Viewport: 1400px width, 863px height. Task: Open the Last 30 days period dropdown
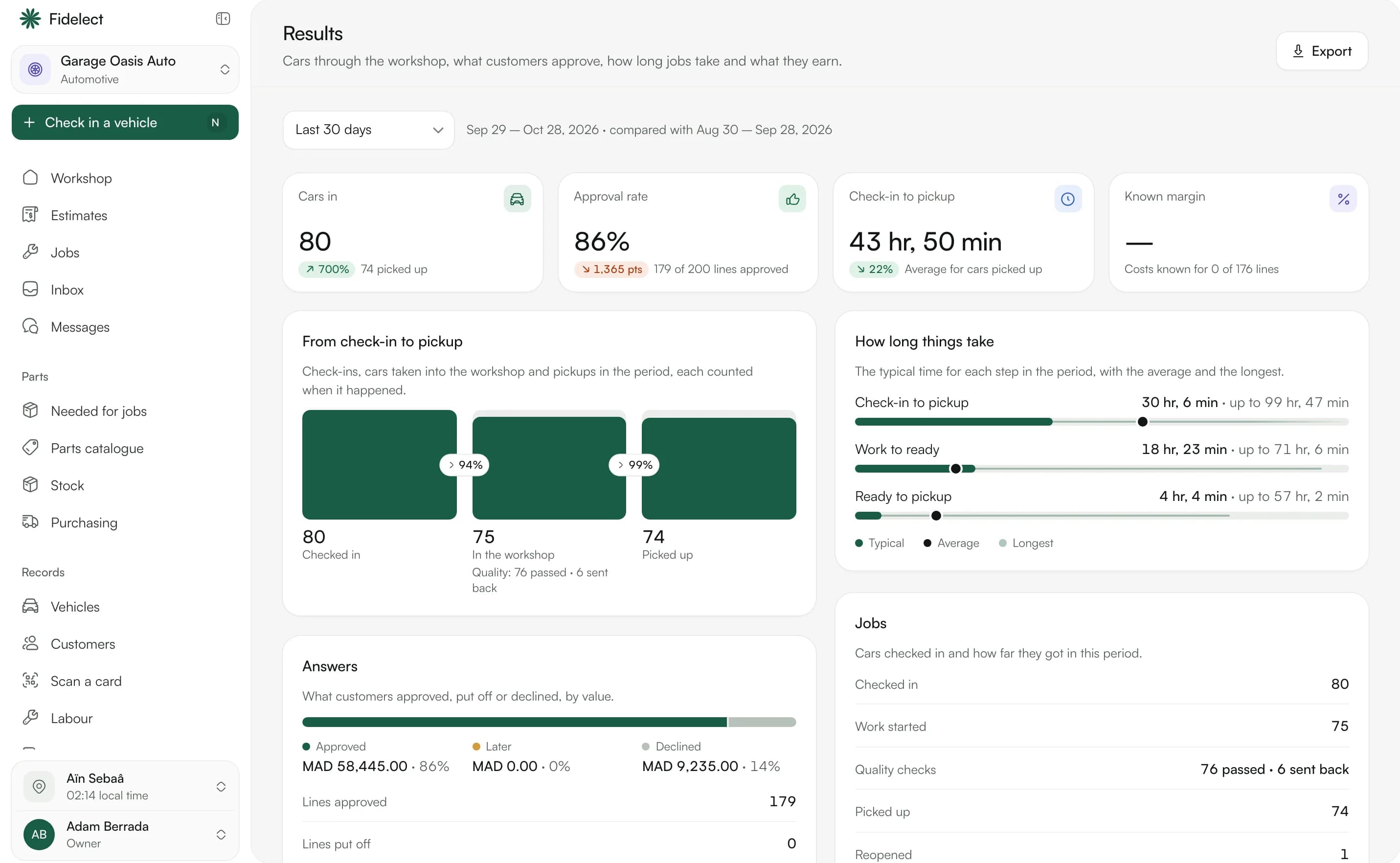tap(369, 130)
